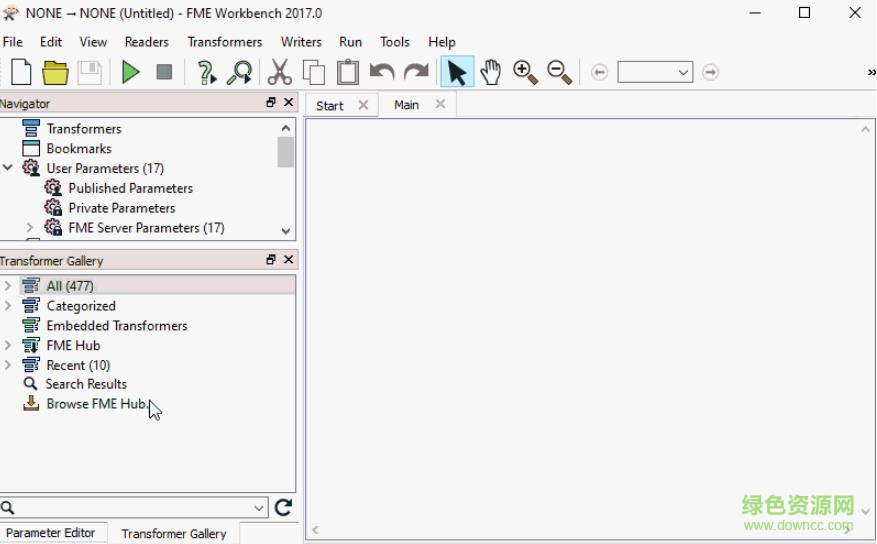The height and width of the screenshot is (544, 877).
Task: Select Embedded Transformers in gallery
Action: pos(117,325)
